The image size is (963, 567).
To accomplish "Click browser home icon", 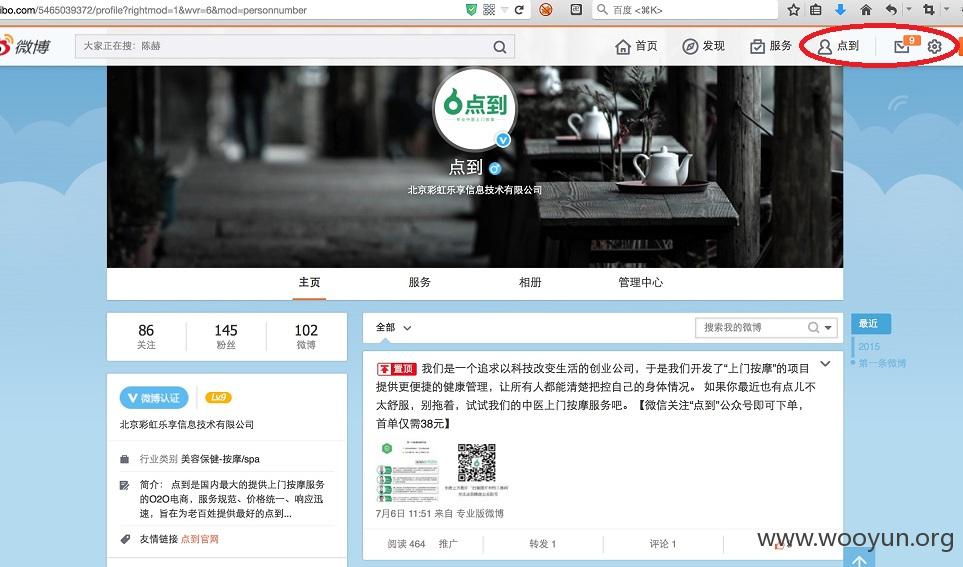I will pos(866,9).
